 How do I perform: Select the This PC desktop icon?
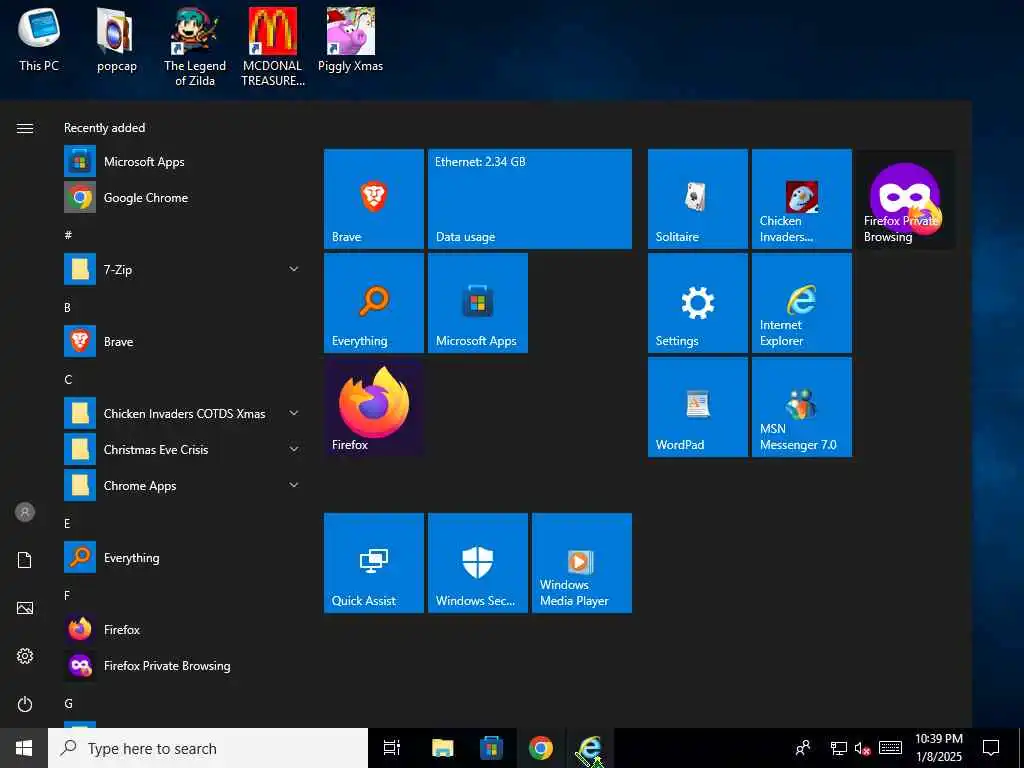click(39, 40)
